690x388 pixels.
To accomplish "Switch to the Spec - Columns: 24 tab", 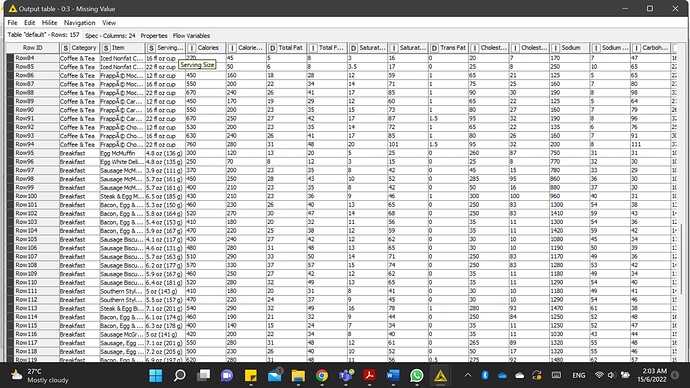I will [x=110, y=36].
